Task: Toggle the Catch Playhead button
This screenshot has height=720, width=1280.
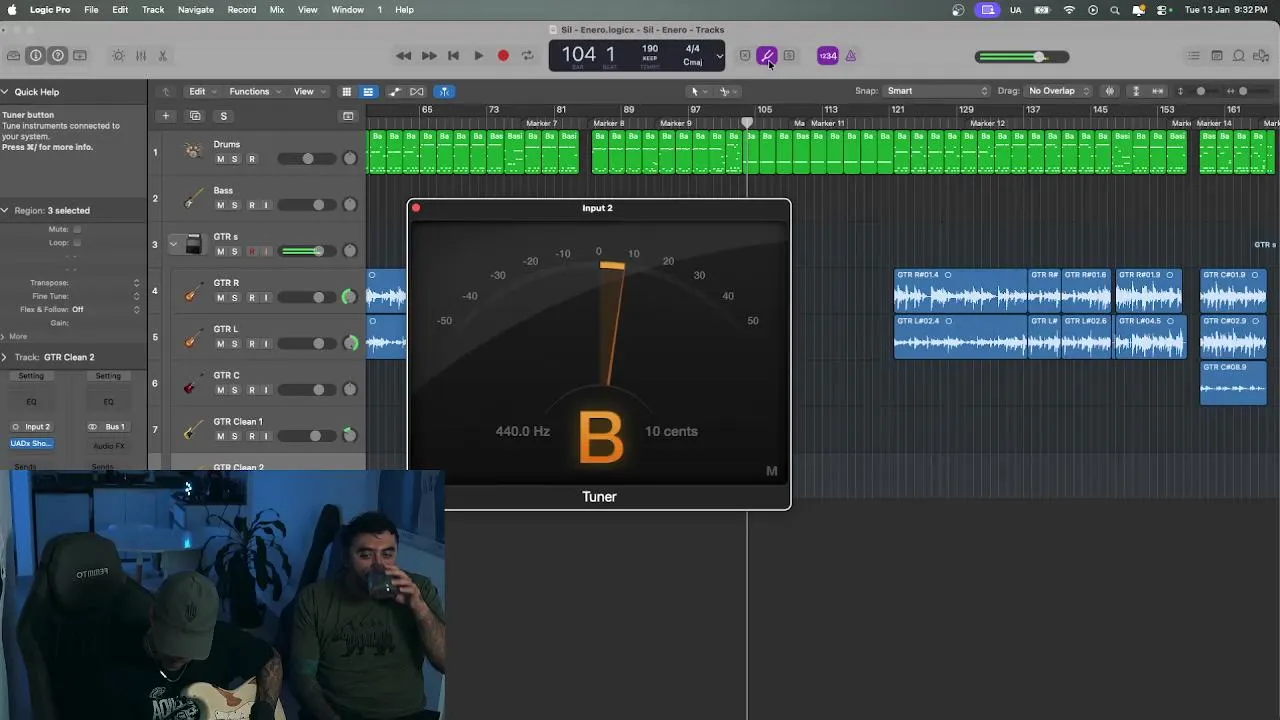Action: pos(445,91)
